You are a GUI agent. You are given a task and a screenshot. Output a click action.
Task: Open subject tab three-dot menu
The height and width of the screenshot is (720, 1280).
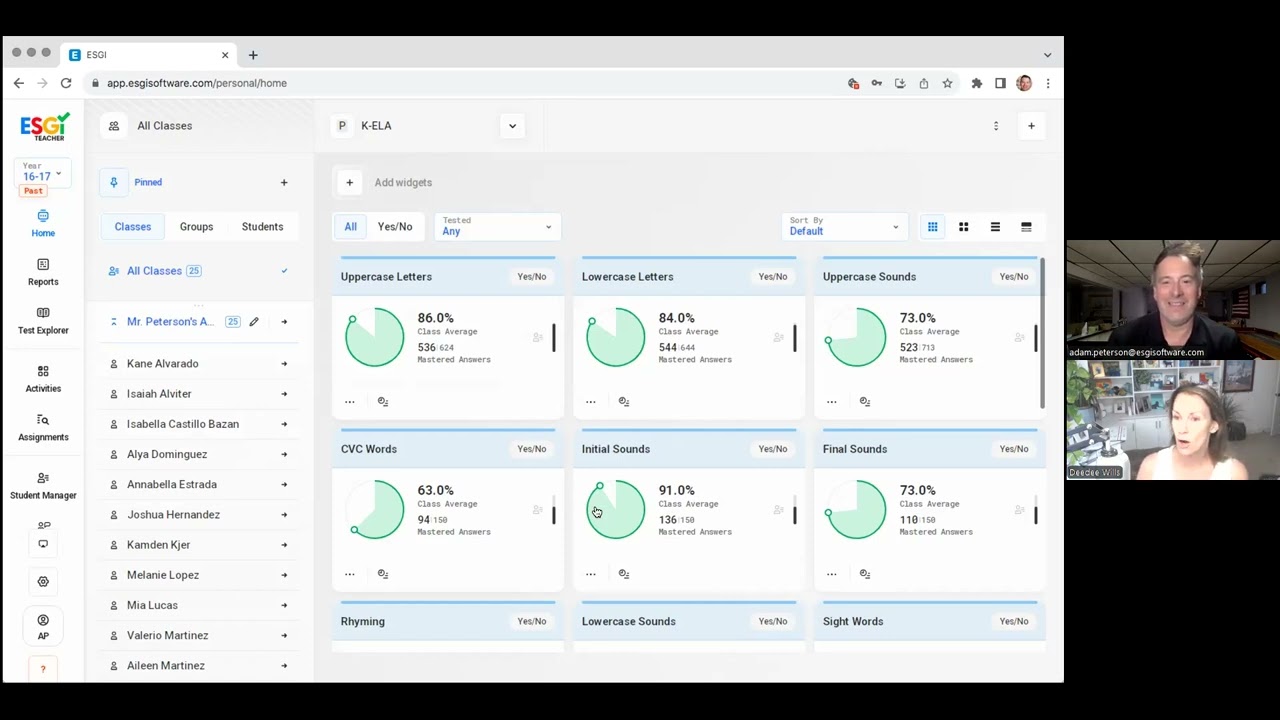click(x=995, y=126)
